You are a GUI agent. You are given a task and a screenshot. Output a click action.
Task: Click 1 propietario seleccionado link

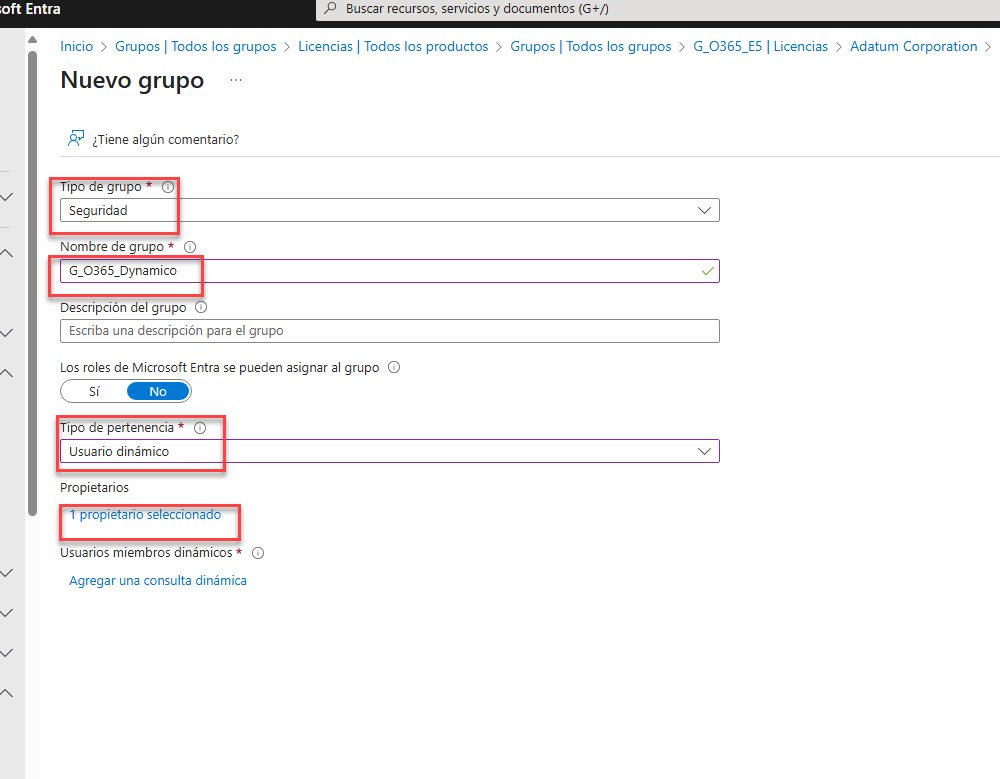coord(145,515)
